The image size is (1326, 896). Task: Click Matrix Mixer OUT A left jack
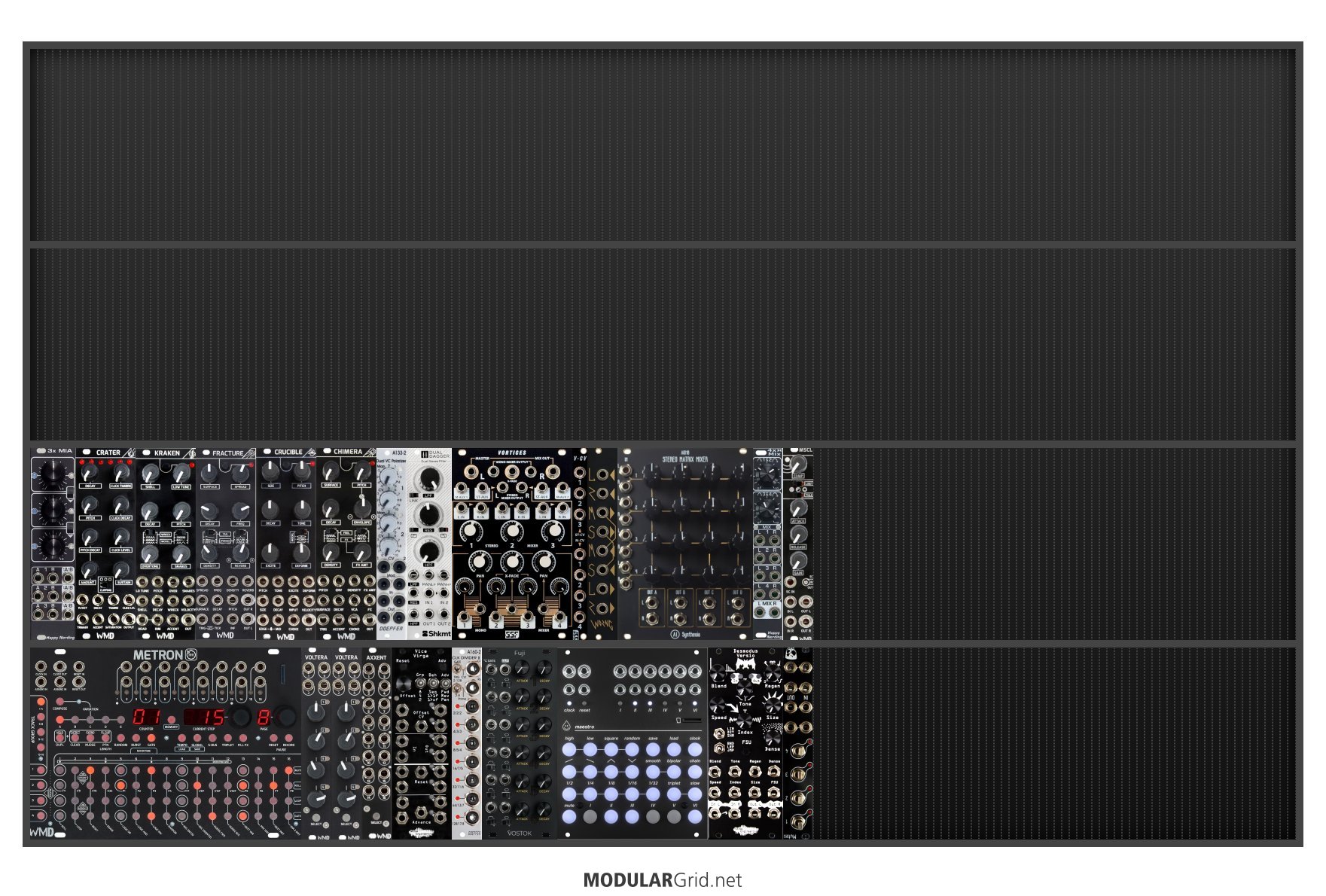tap(652, 602)
